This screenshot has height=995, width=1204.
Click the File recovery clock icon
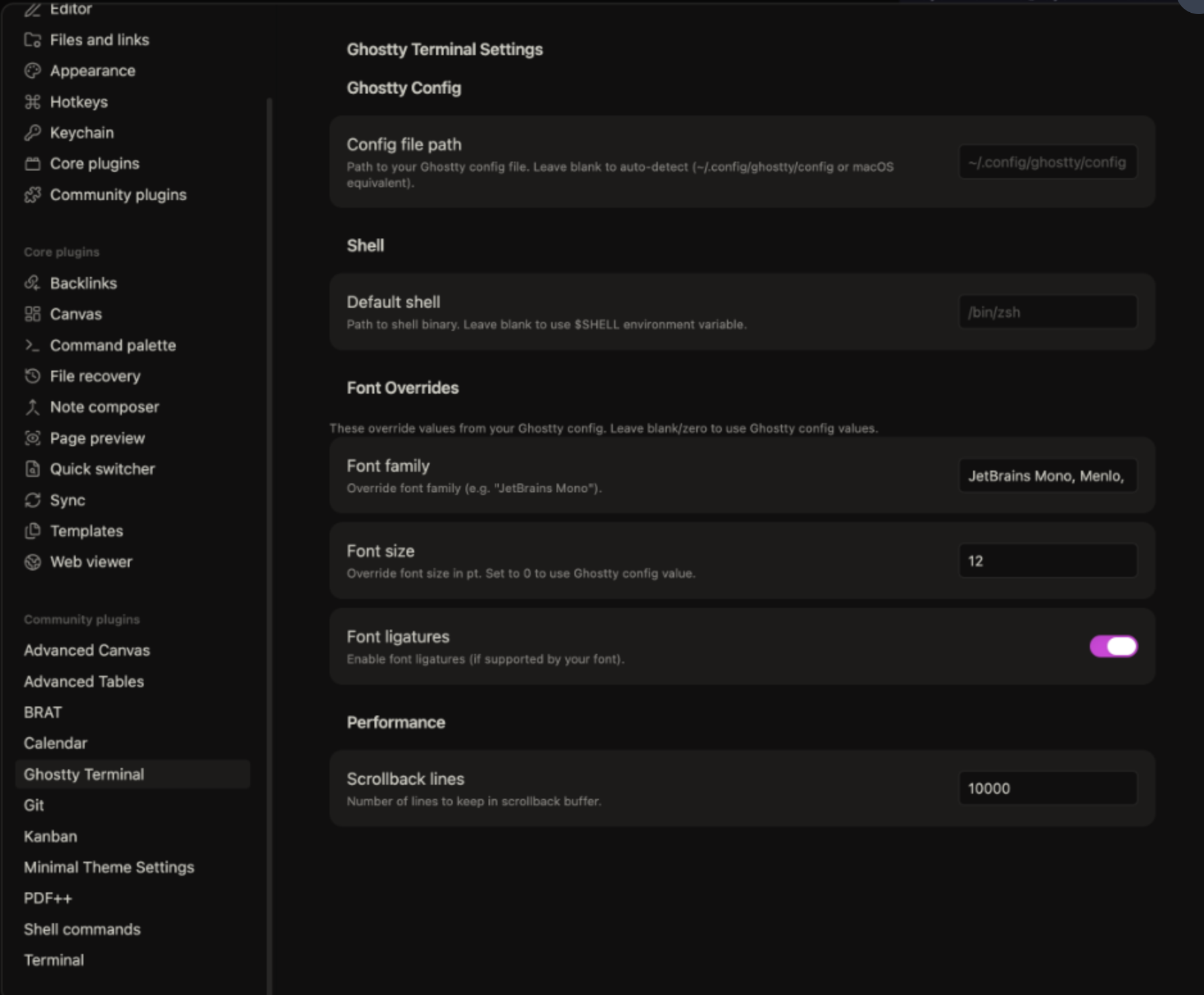33,376
